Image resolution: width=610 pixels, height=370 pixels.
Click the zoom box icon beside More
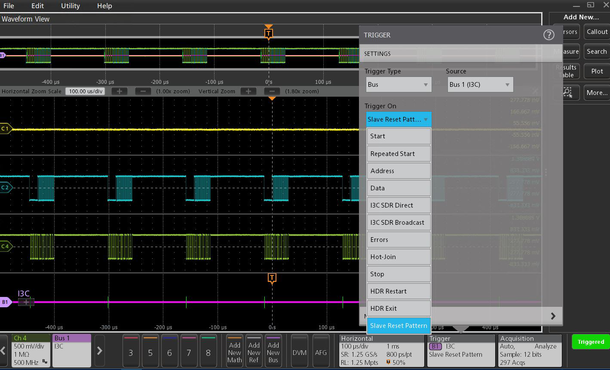coord(568,93)
